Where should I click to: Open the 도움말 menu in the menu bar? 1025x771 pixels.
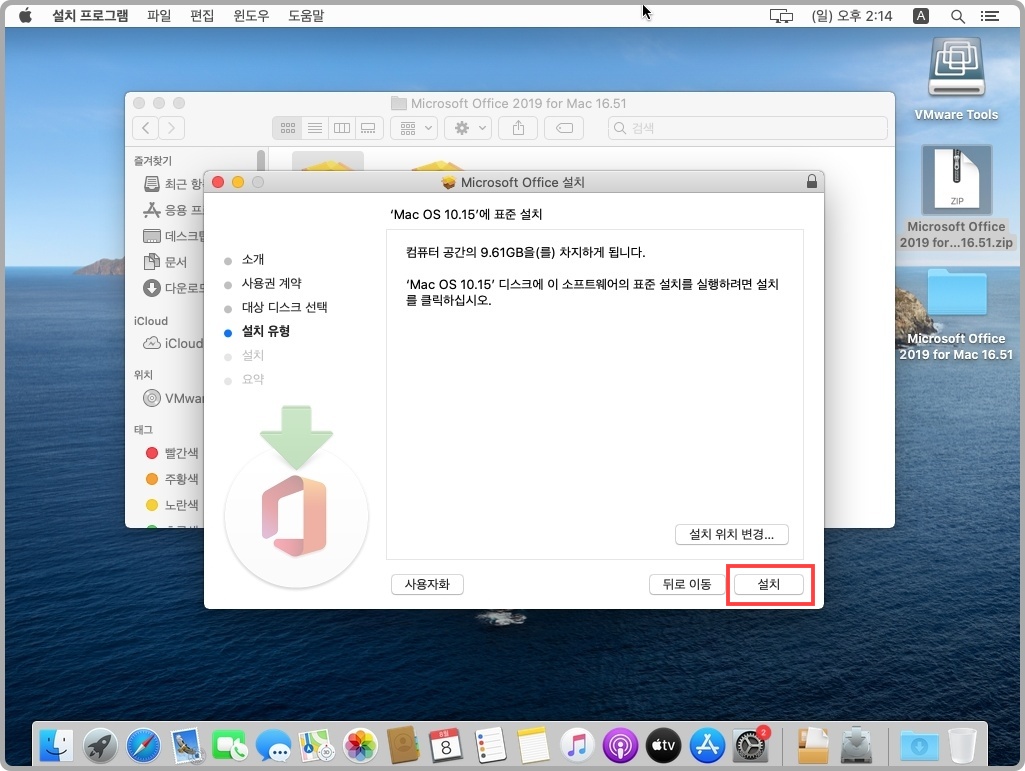click(x=306, y=15)
